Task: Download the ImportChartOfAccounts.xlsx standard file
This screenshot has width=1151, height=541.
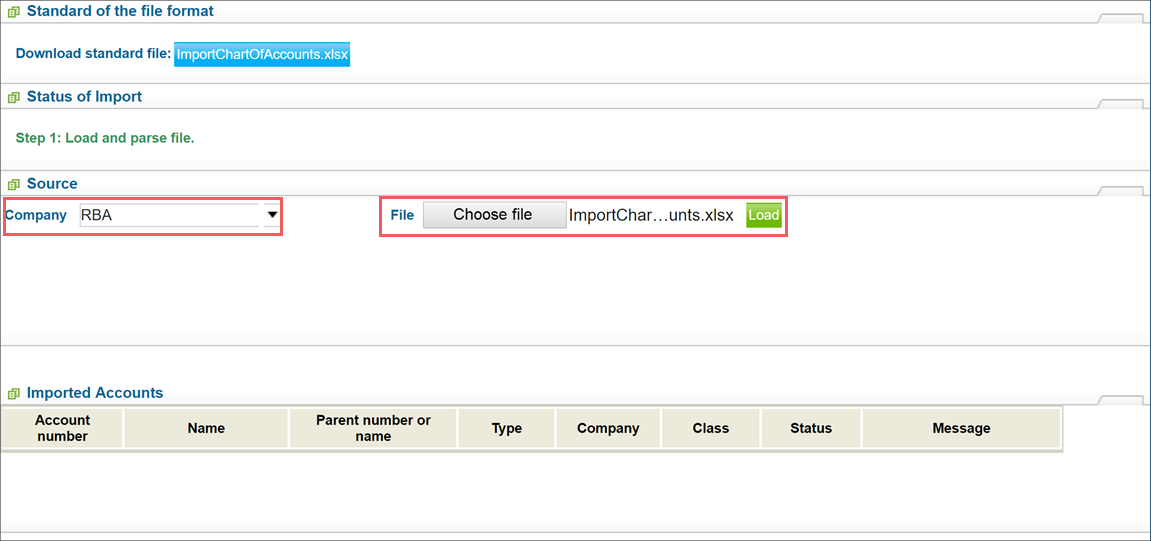Action: [262, 54]
